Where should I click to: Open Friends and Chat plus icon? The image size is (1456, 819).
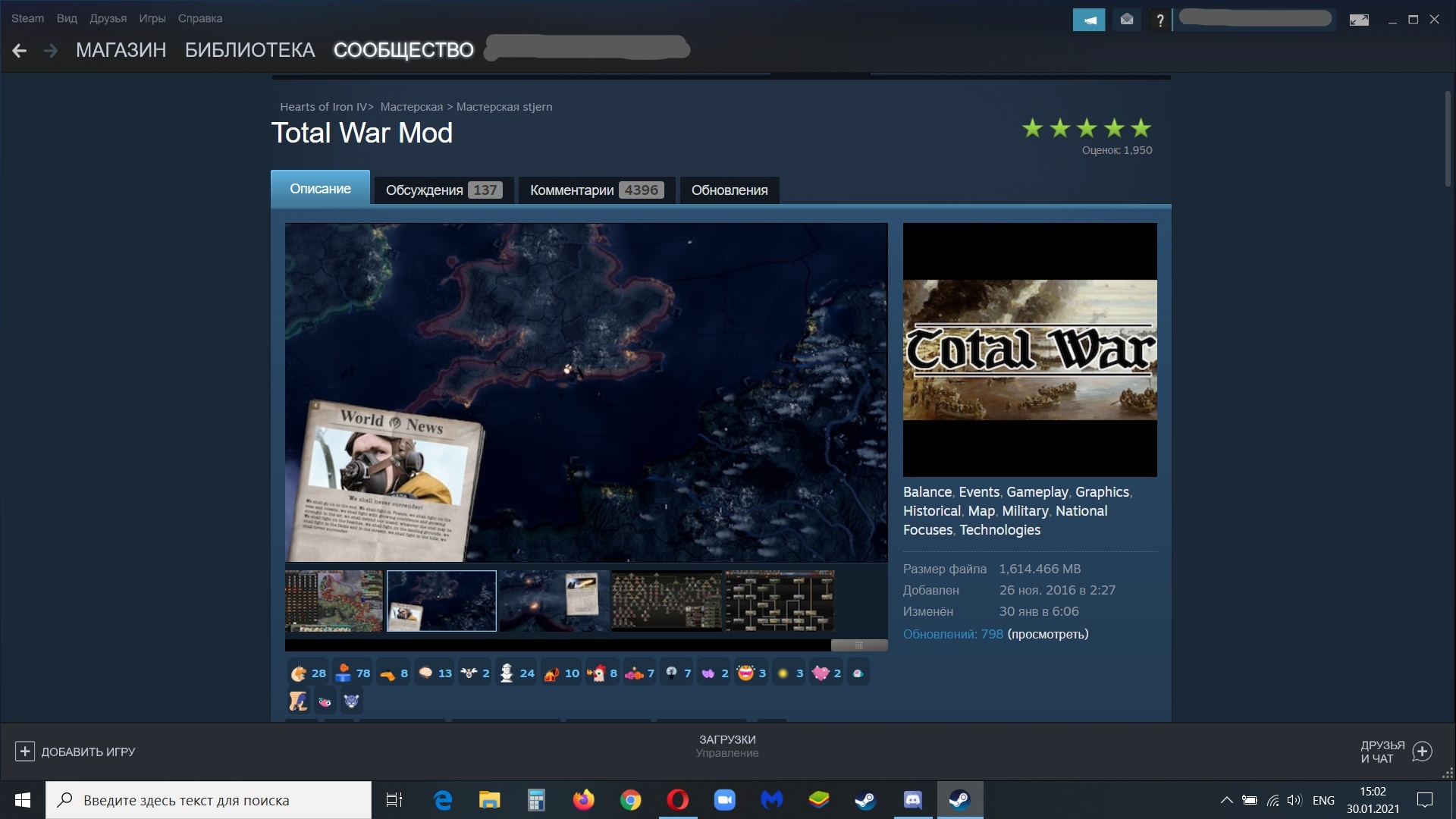tap(1423, 752)
